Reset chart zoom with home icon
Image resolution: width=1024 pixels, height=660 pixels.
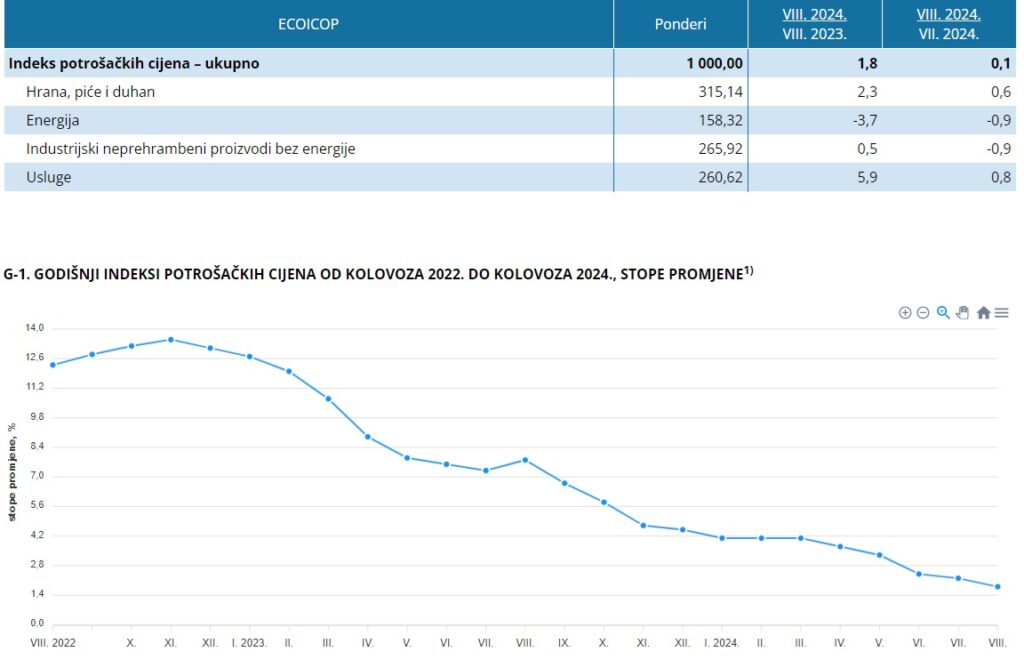point(983,313)
